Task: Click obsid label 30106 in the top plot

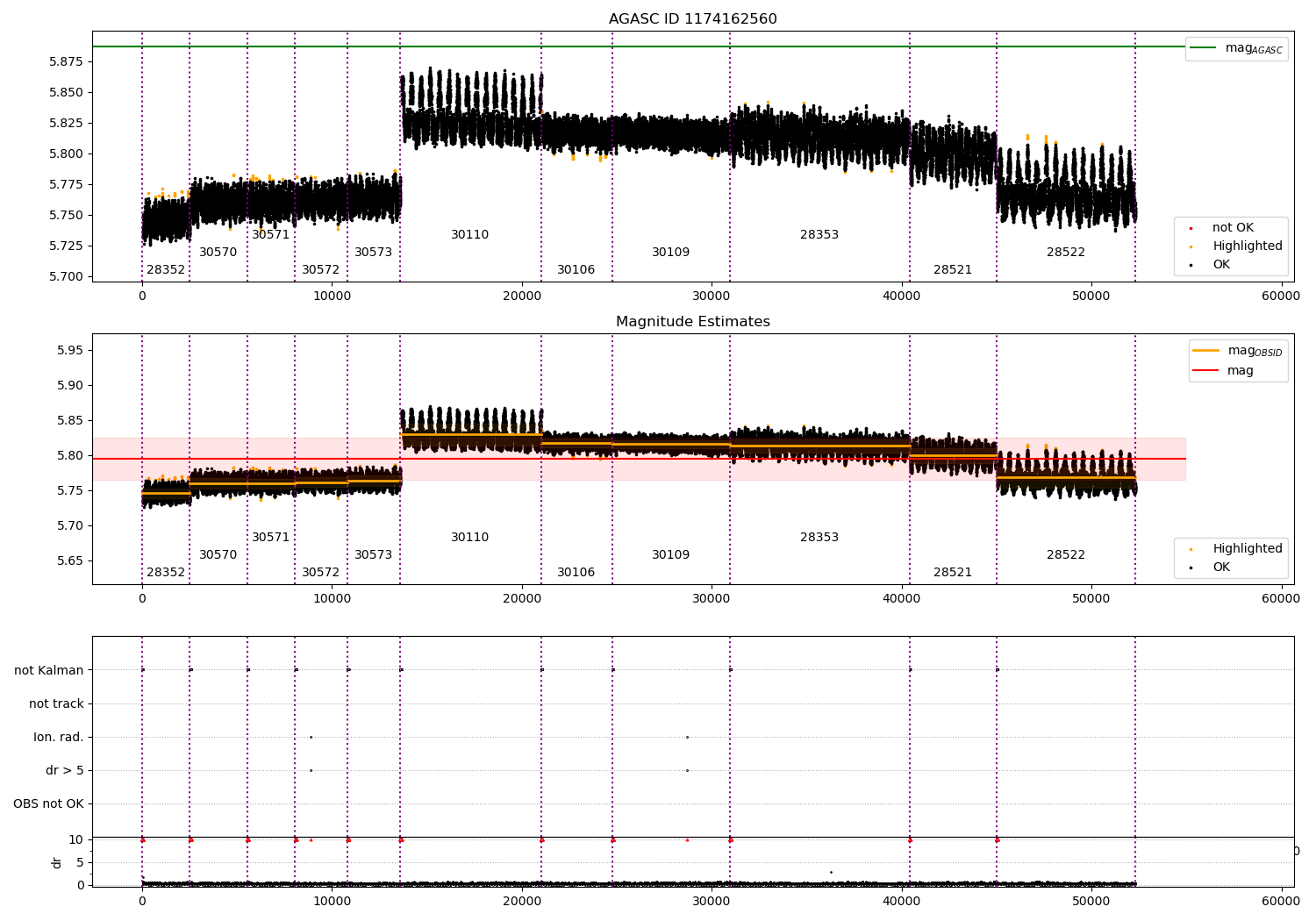Action: pos(576,270)
